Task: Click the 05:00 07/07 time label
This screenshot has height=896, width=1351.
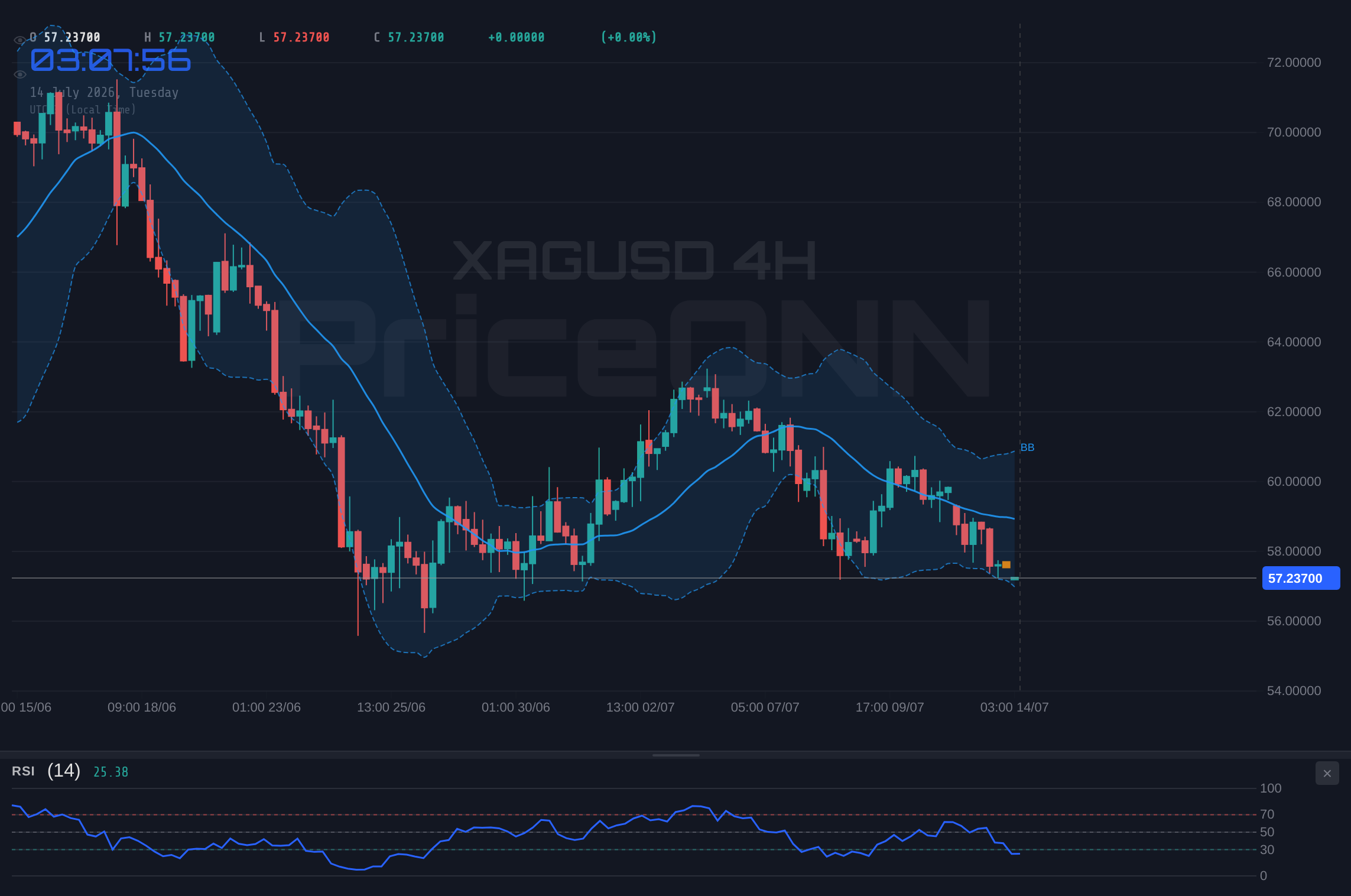Action: coord(765,707)
